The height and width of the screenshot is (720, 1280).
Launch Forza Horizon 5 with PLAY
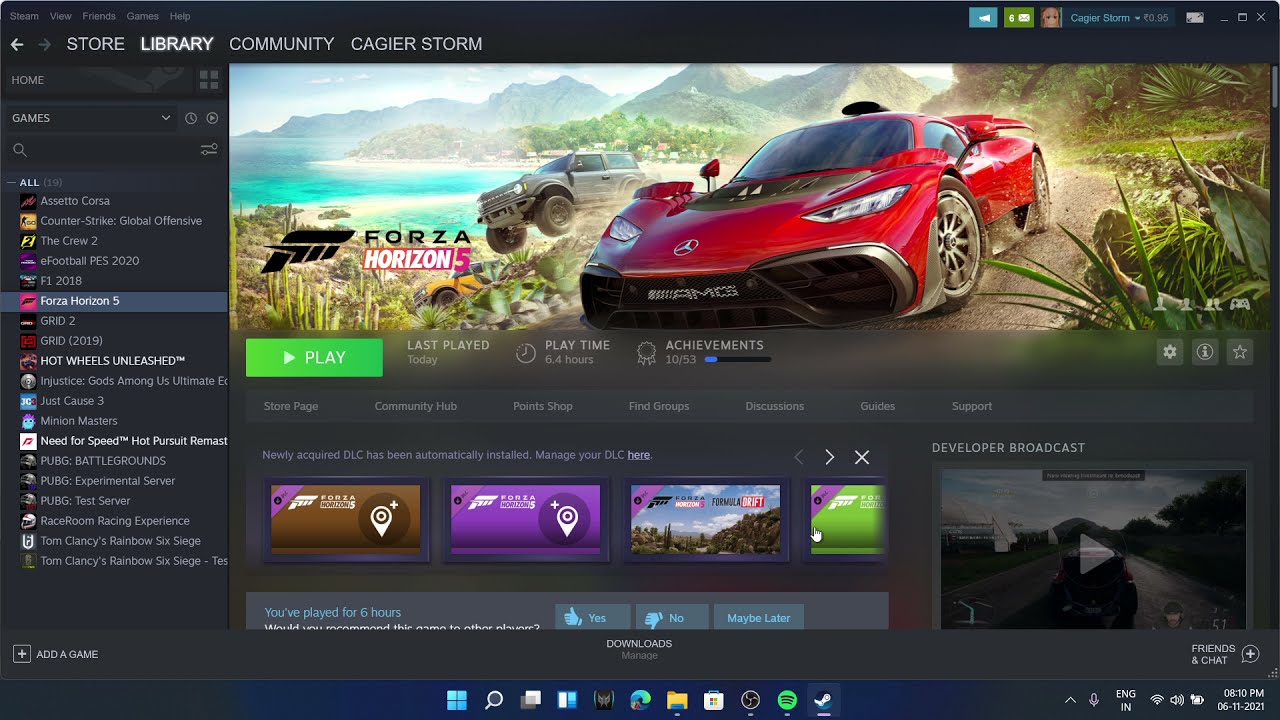click(x=314, y=358)
